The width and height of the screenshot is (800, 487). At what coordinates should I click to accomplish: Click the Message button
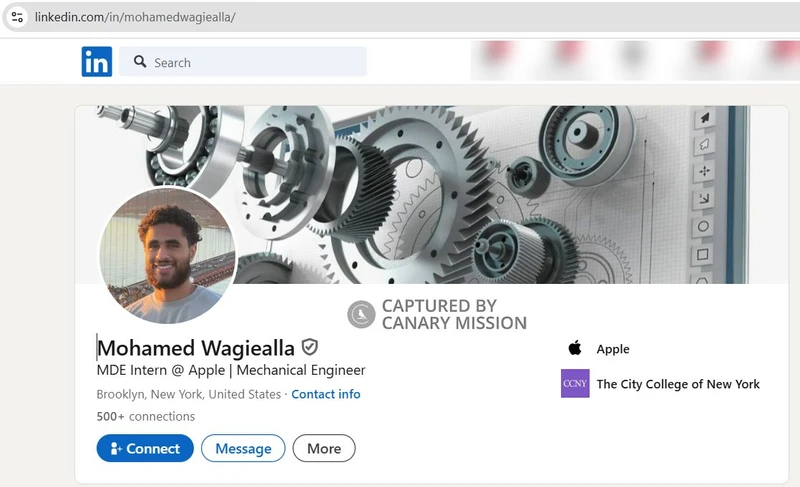point(243,448)
